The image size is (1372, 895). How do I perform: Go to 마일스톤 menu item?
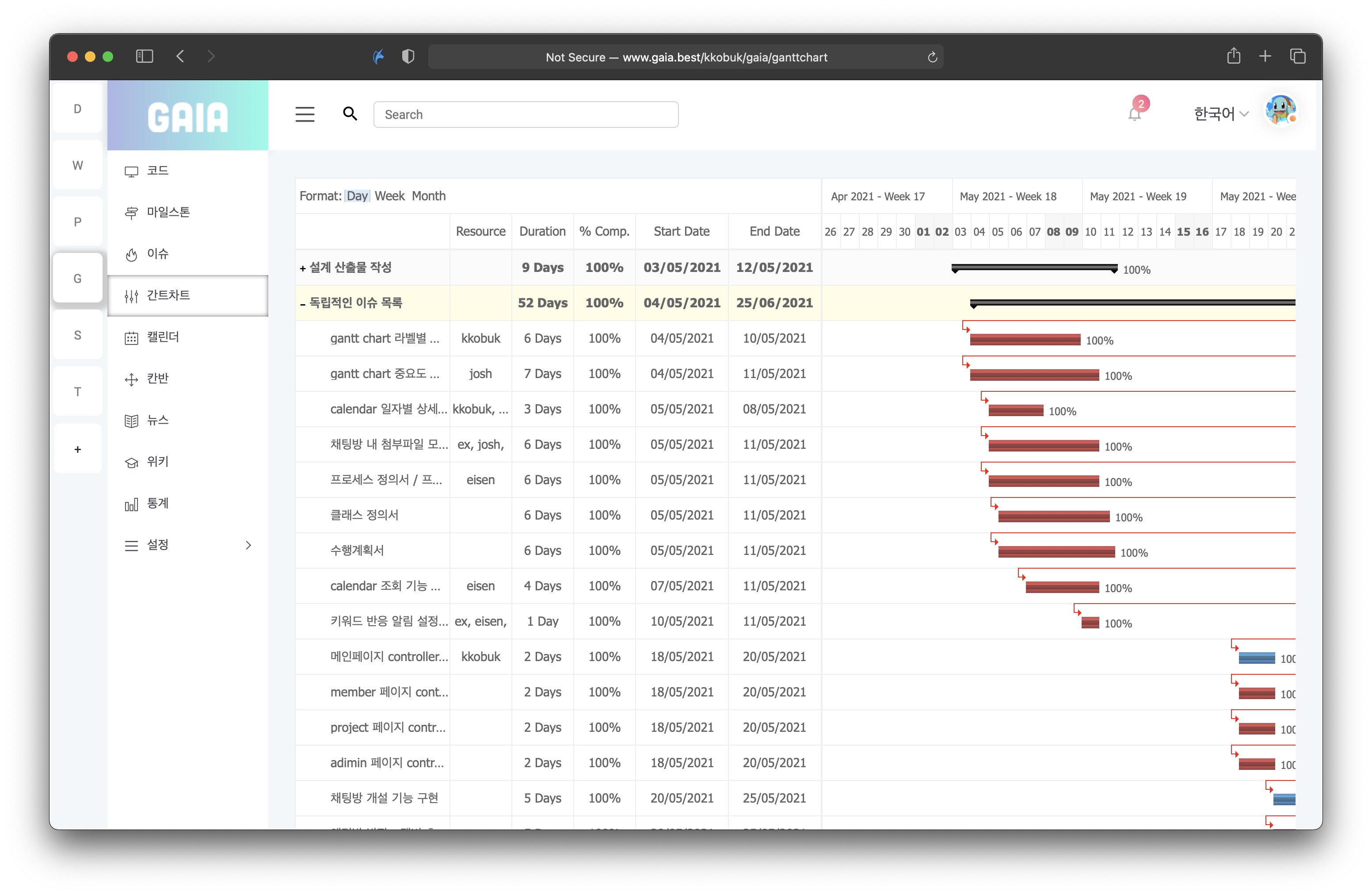pyautogui.click(x=168, y=212)
